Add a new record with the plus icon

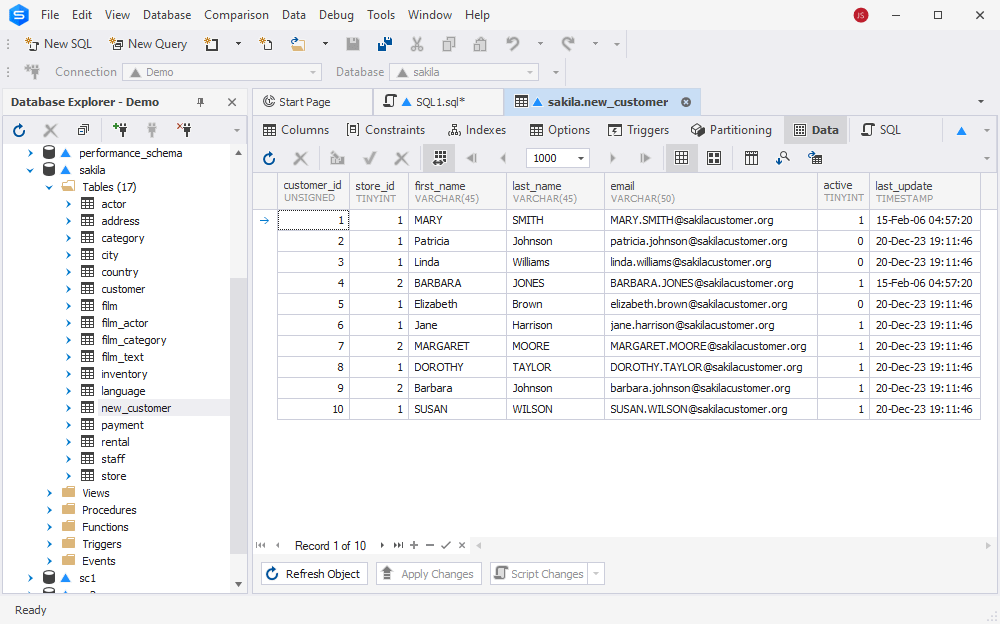click(x=414, y=545)
